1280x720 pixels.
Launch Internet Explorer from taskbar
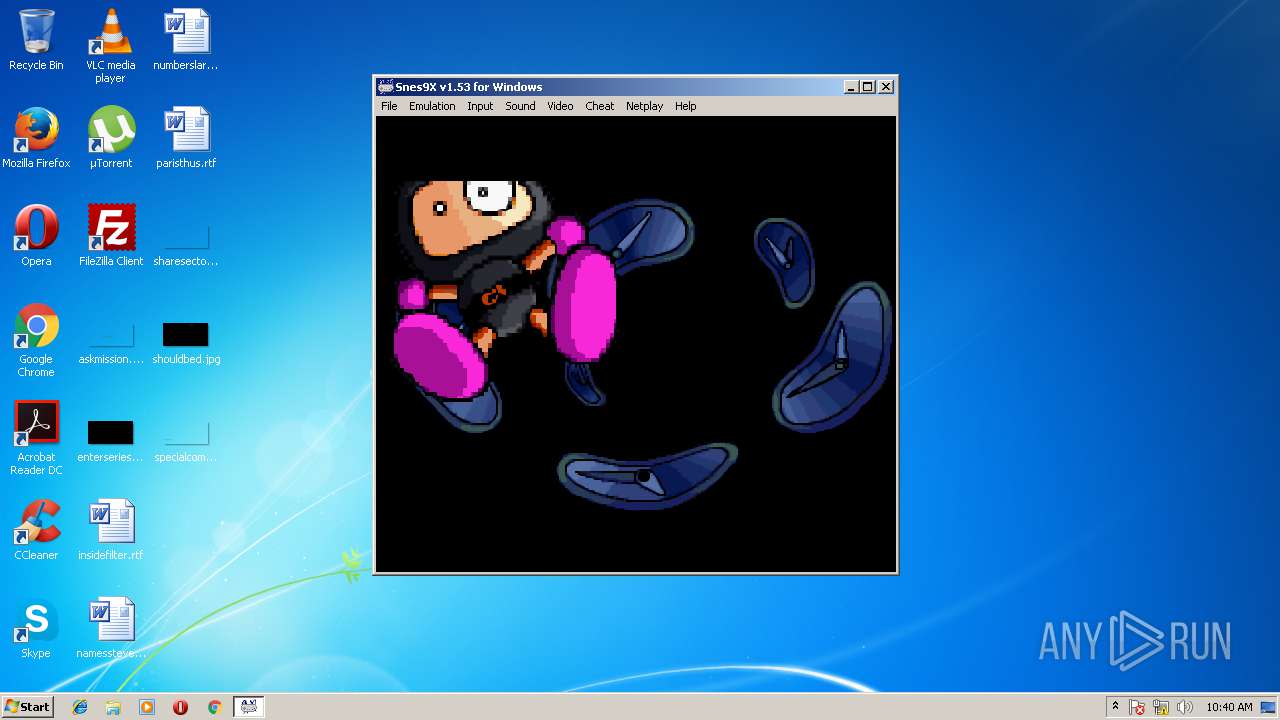[80, 707]
